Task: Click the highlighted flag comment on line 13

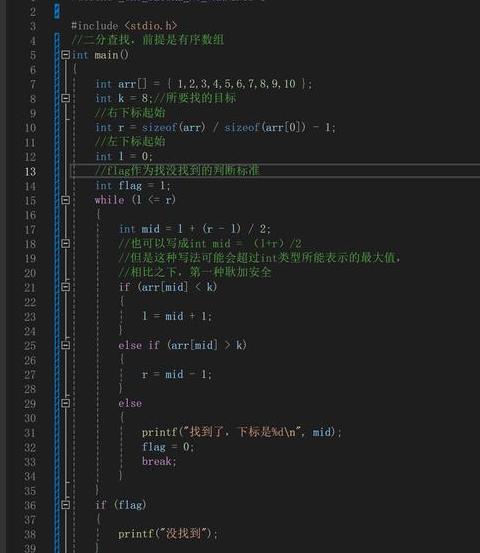Action: 178,171
